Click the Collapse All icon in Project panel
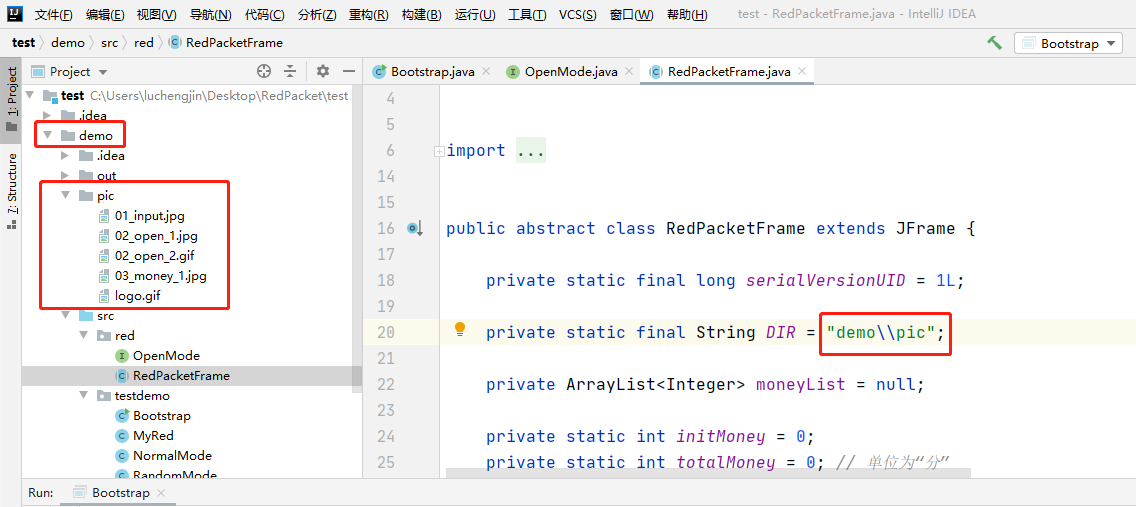Viewport: 1136px width, 507px height. tap(290, 71)
